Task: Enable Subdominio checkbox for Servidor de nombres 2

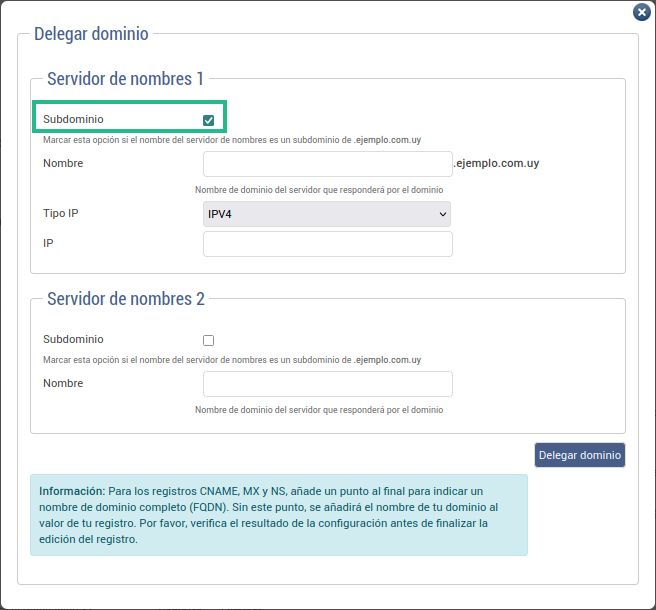Action: pos(208,340)
